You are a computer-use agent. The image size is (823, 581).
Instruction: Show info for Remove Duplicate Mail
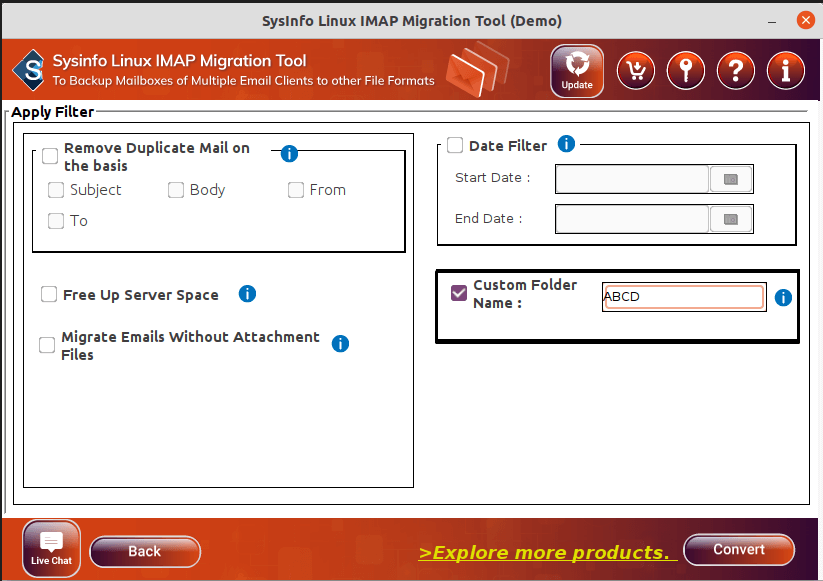coord(289,154)
